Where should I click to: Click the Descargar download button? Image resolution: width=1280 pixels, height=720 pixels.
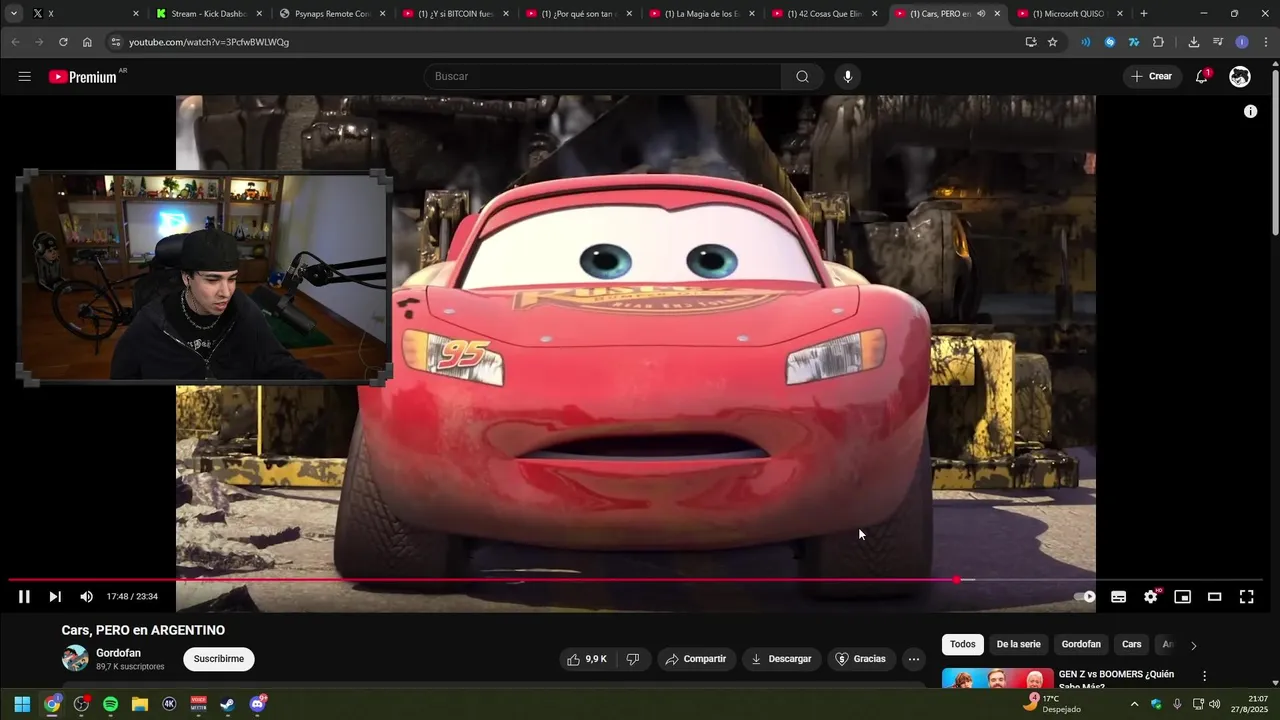[x=781, y=659]
